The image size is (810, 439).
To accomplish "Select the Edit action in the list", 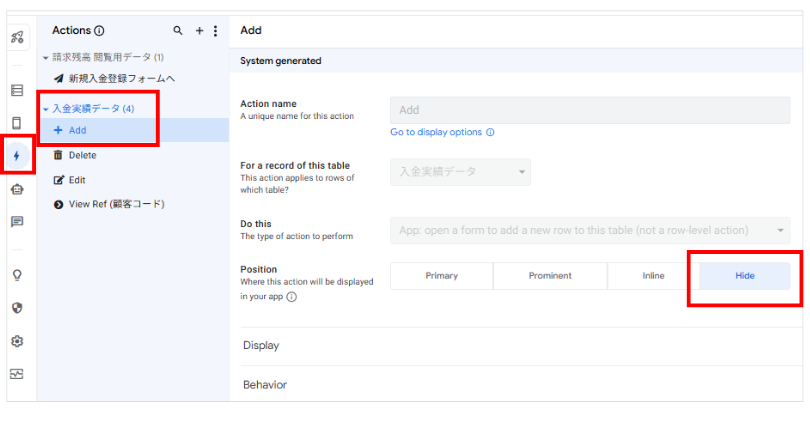I will 77,180.
